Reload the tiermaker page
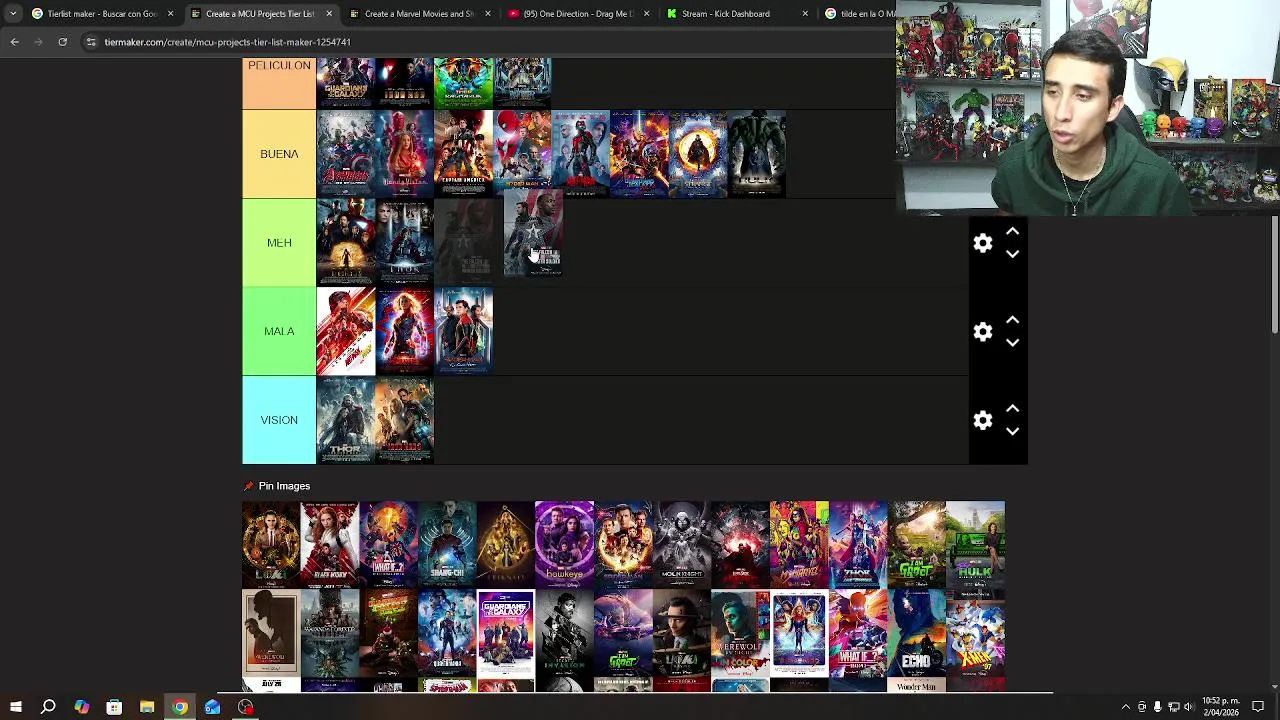Viewport: 1280px width, 720px height. coord(62,42)
